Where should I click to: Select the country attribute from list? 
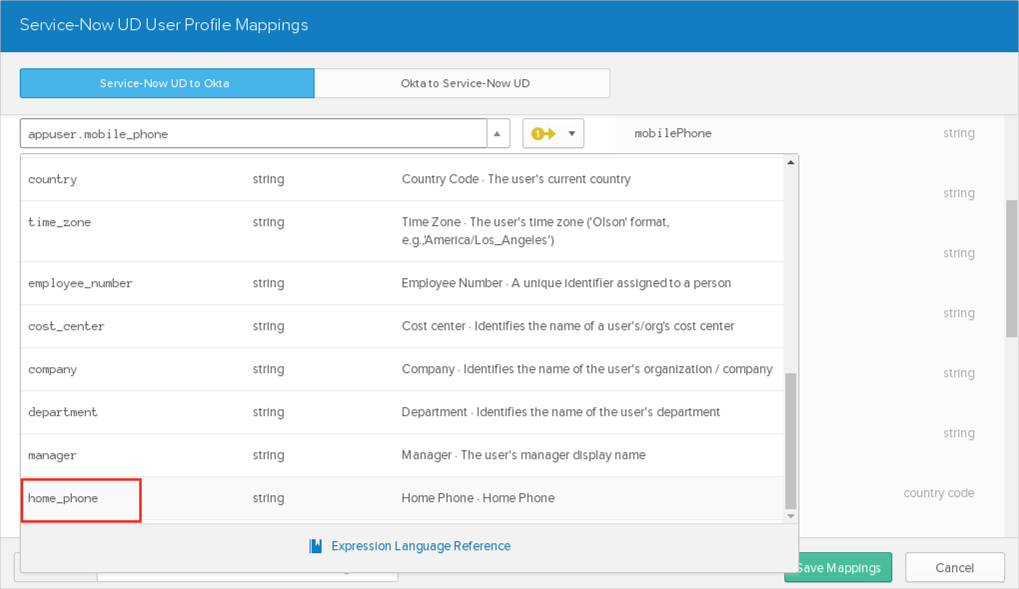[x=53, y=179]
